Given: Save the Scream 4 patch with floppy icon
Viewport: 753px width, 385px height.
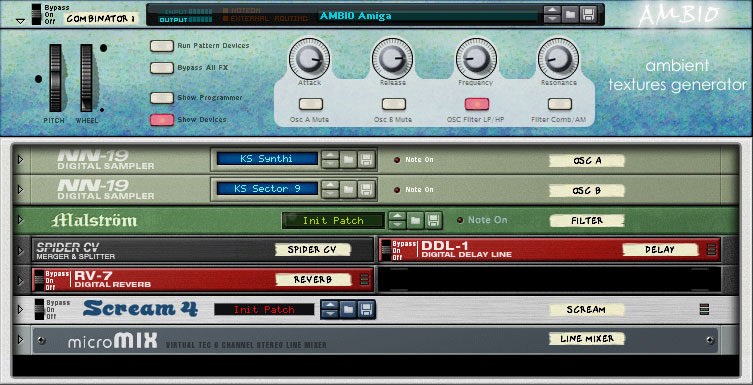Looking at the screenshot, I should tap(366, 310).
